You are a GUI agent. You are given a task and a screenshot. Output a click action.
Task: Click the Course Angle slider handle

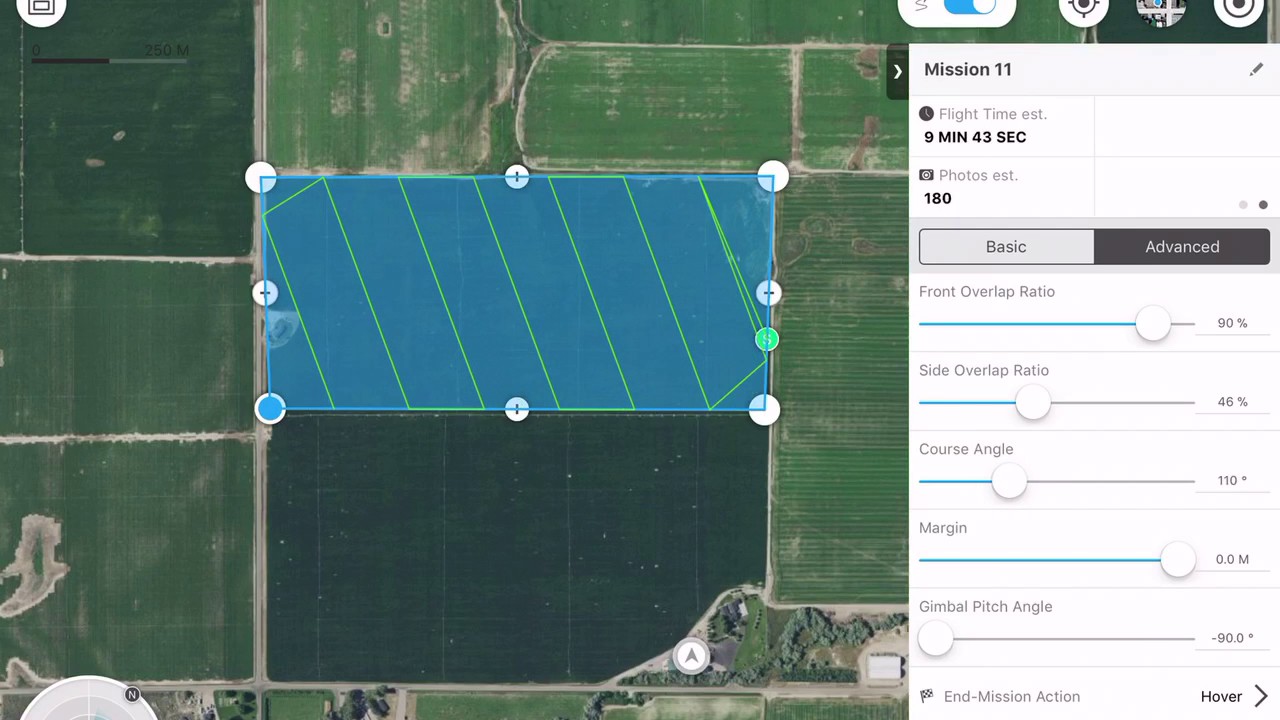click(1009, 481)
